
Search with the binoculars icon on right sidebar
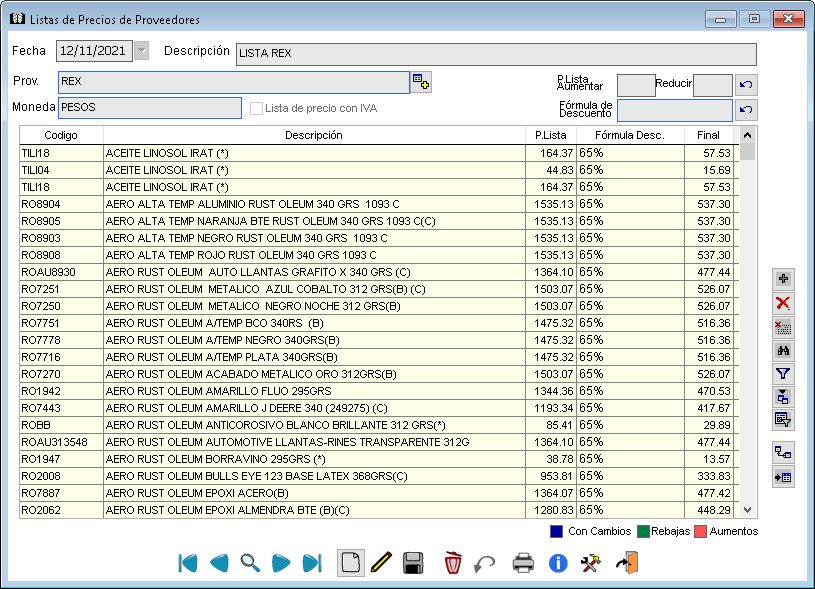point(783,350)
